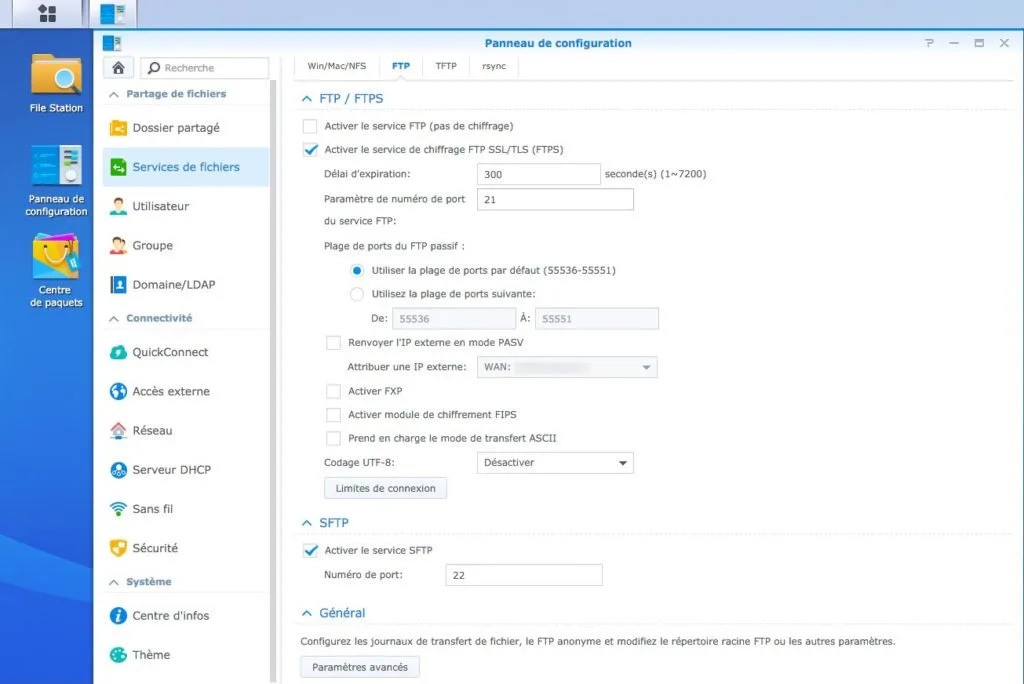The width and height of the screenshot is (1024, 684).
Task: Open the WAN external IP dropdown
Action: point(567,367)
